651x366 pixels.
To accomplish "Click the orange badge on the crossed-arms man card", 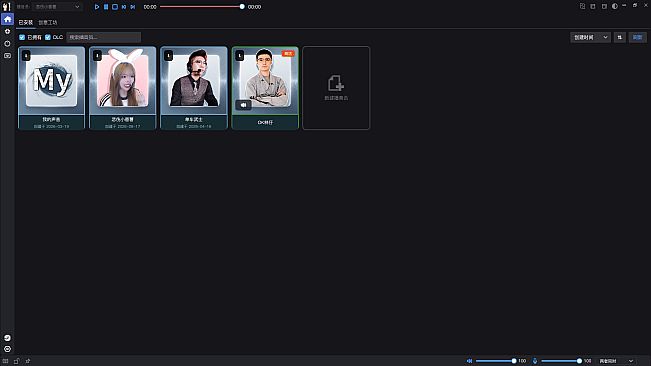I will tap(288, 54).
